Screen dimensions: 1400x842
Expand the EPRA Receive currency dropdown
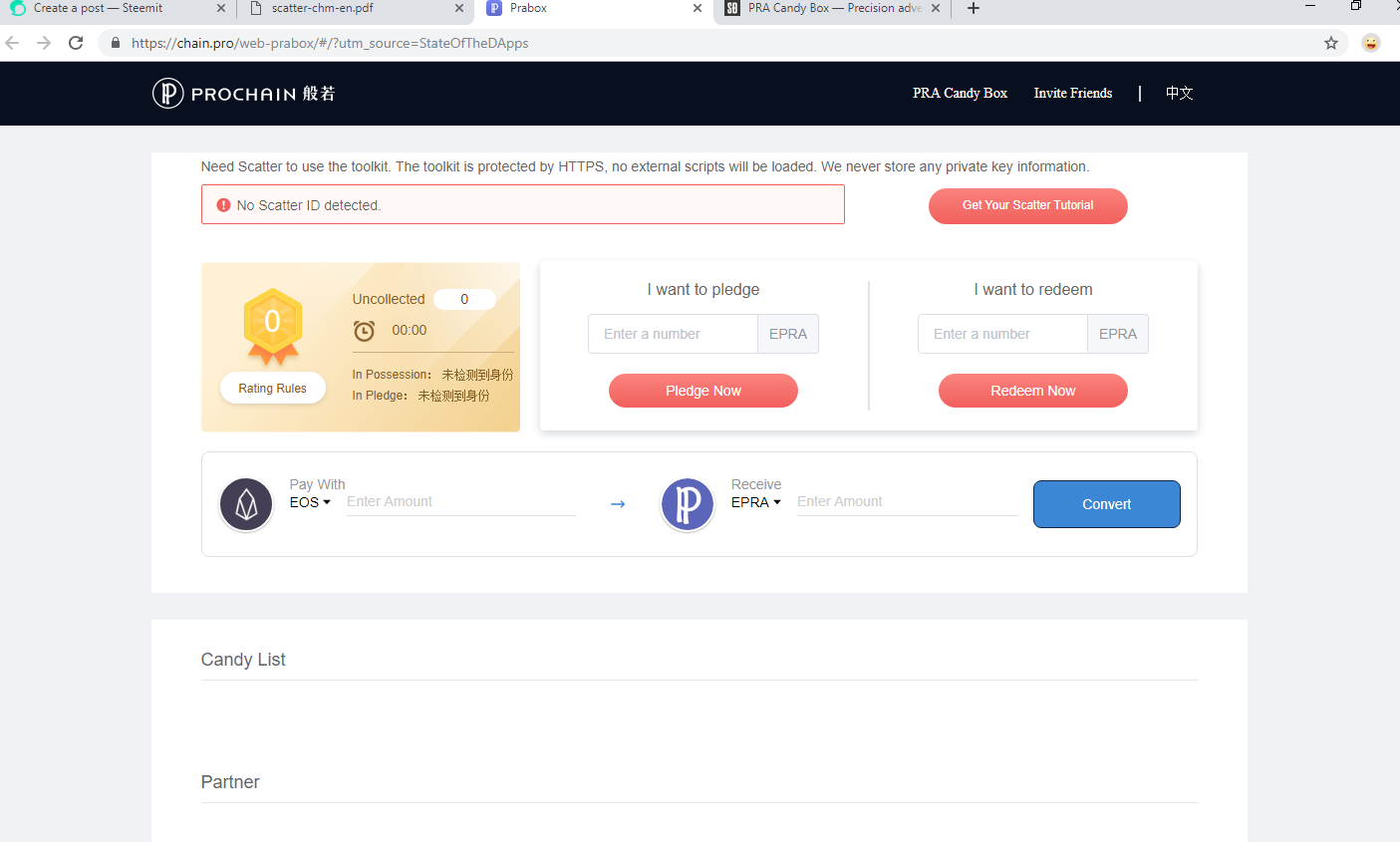tap(756, 502)
